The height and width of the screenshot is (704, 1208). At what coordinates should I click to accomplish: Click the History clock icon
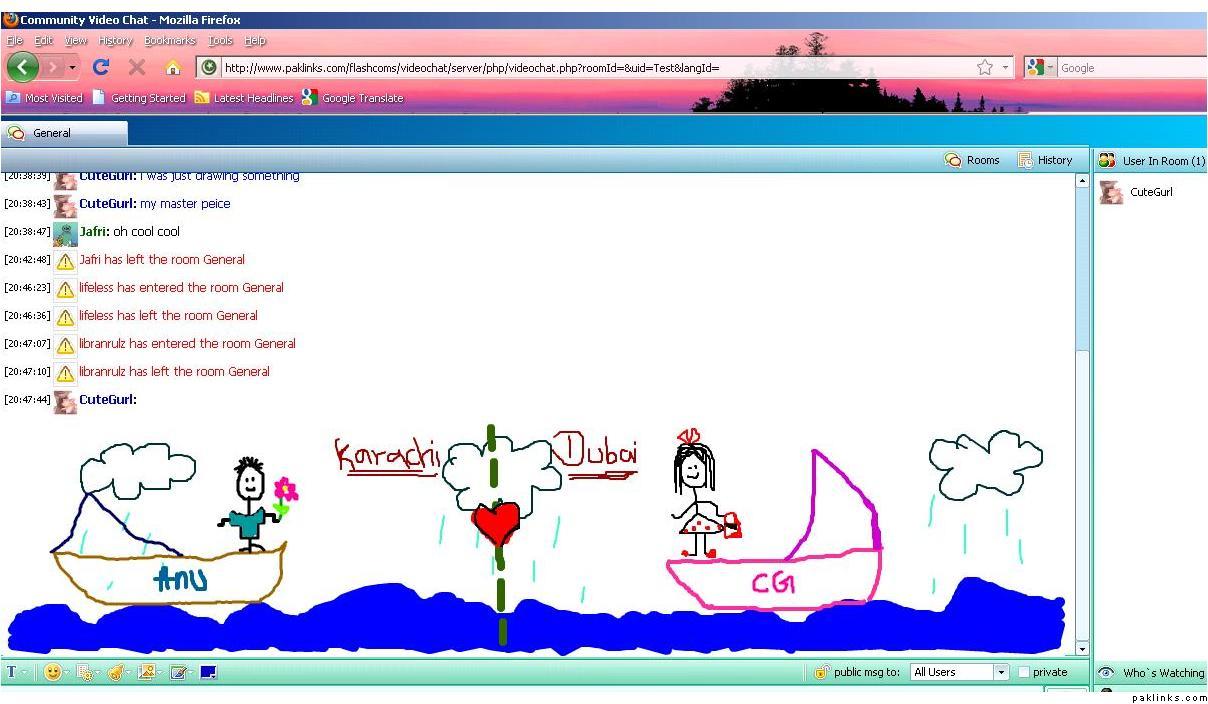(1025, 160)
